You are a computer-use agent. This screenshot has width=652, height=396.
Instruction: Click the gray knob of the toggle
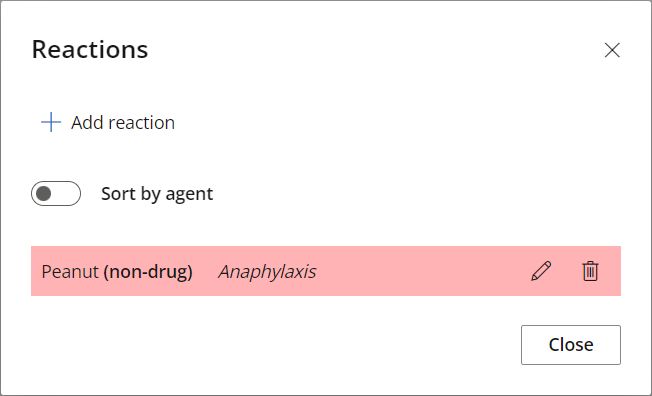pyautogui.click(x=44, y=193)
